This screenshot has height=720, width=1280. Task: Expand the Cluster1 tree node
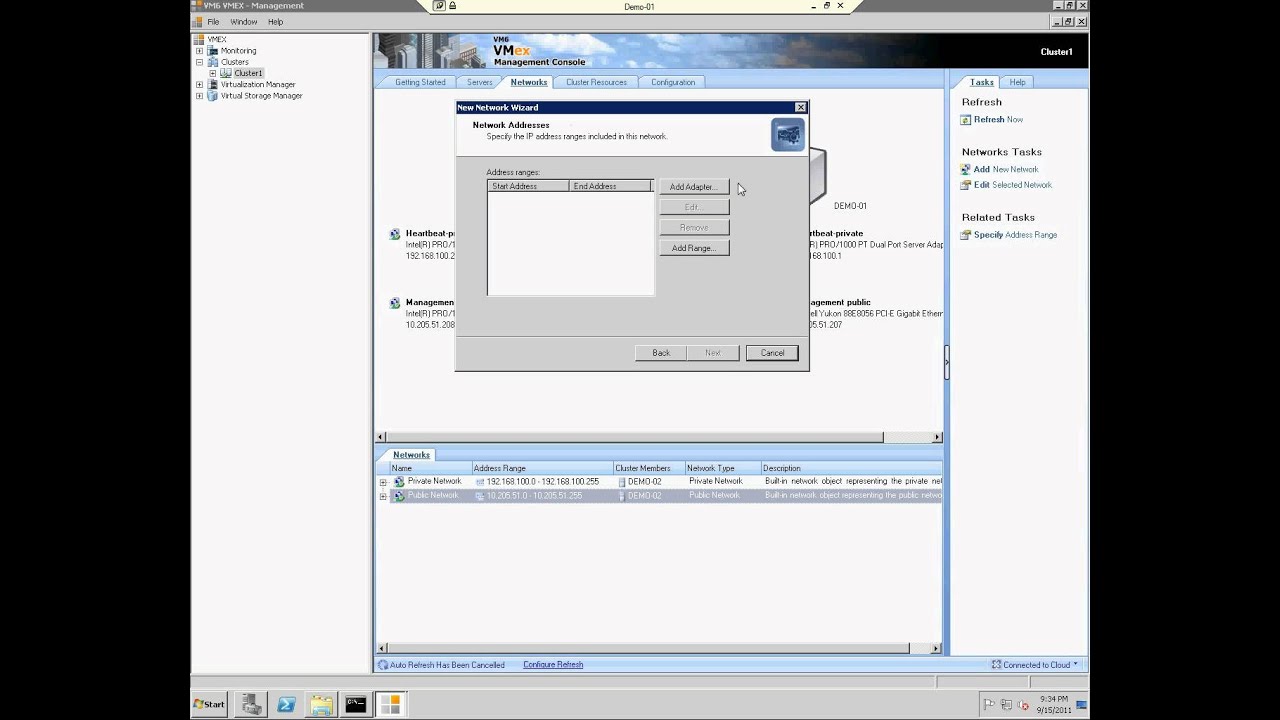pyautogui.click(x=212, y=73)
